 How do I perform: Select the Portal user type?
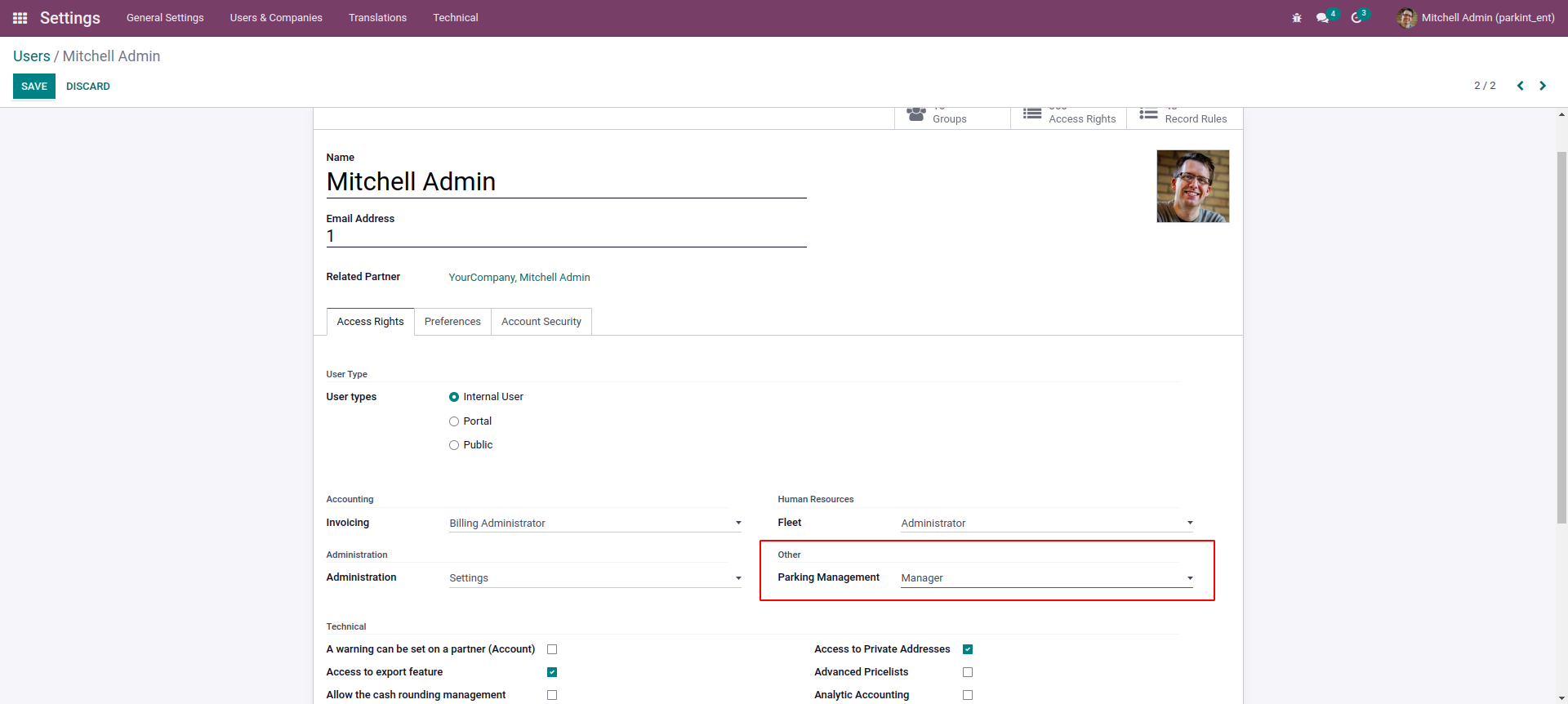(x=454, y=421)
